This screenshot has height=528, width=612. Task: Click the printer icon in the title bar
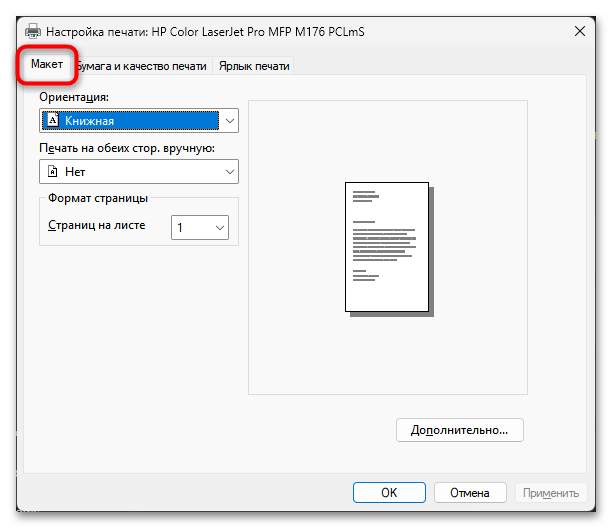(33, 31)
